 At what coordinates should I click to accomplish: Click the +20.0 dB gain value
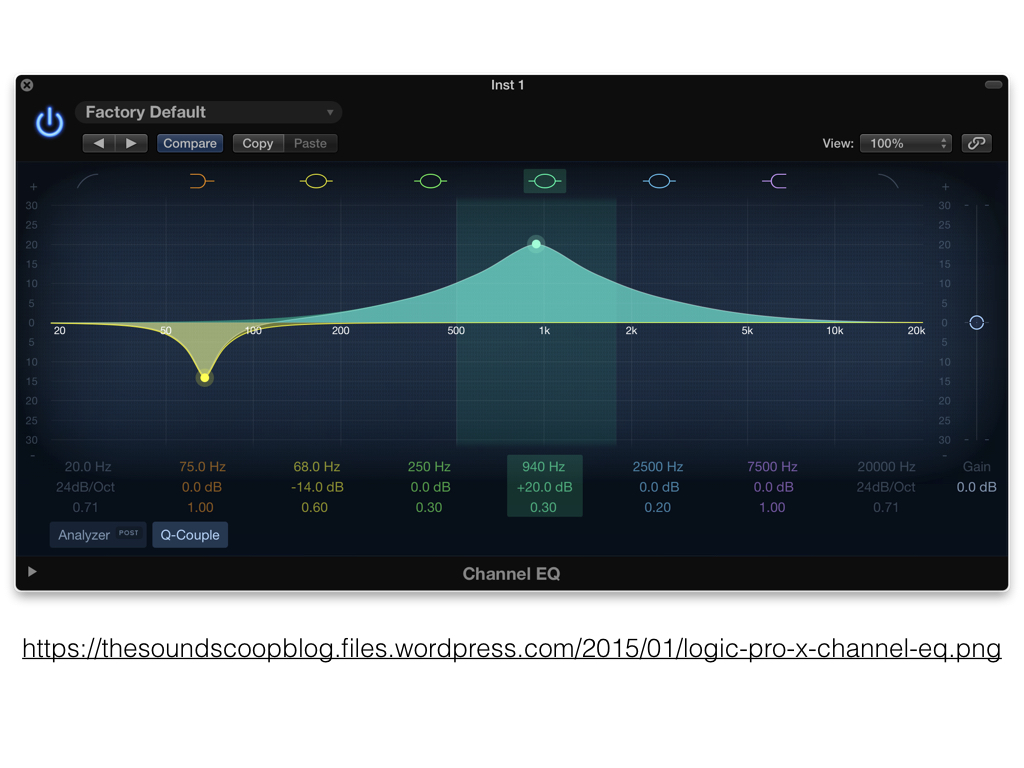(x=545, y=487)
